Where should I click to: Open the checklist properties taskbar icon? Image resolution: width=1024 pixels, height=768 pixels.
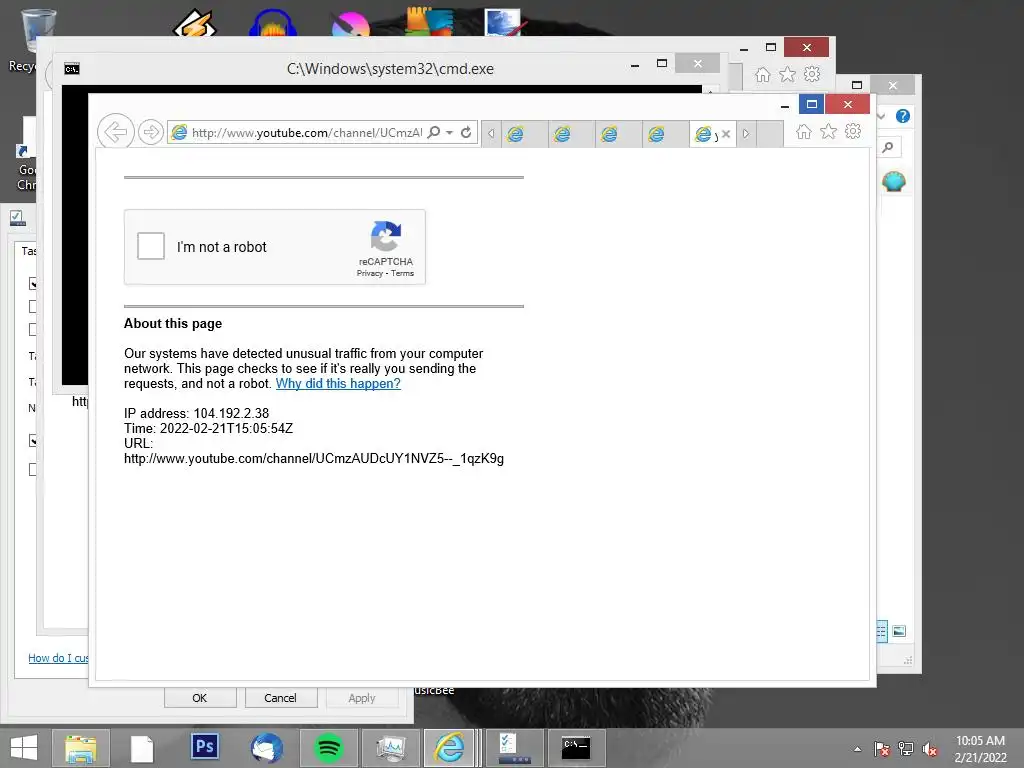pos(514,748)
